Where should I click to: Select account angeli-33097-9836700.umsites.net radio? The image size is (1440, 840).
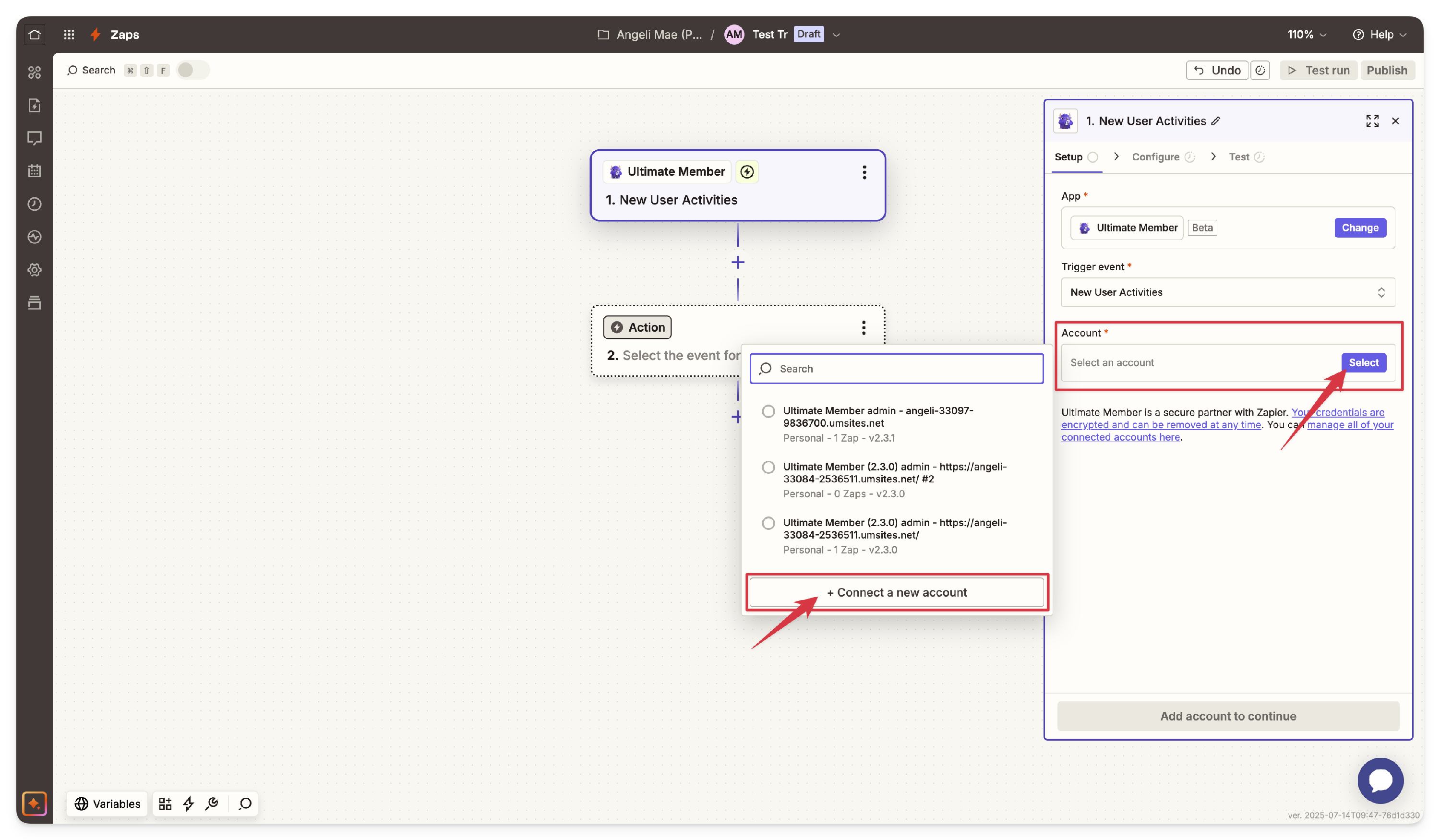[x=768, y=411]
